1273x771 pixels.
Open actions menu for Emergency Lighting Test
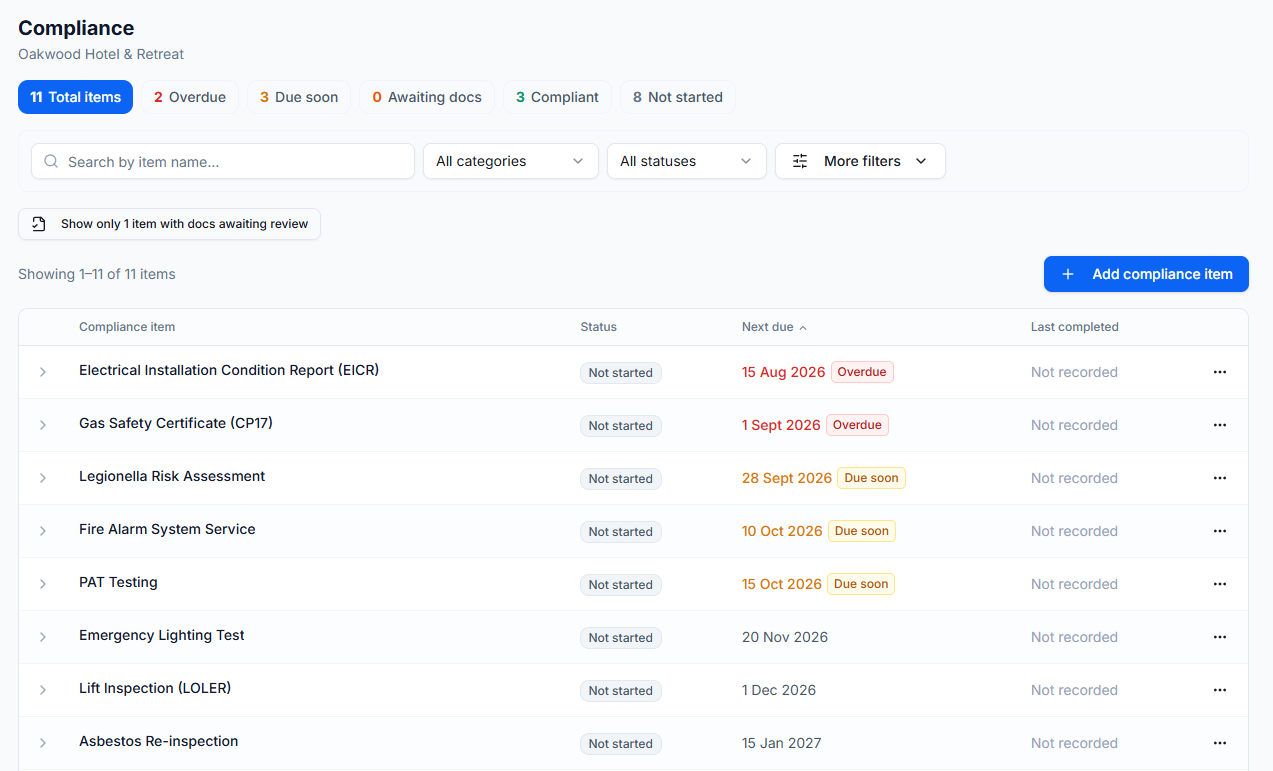(1219, 637)
